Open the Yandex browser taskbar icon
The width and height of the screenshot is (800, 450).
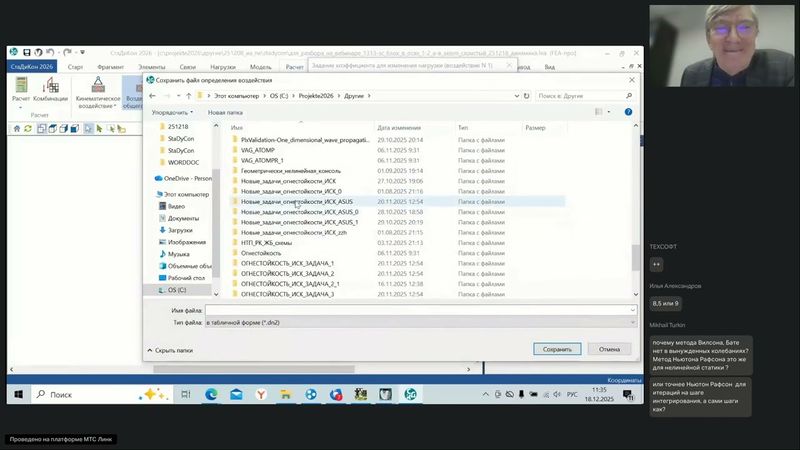click(261, 395)
